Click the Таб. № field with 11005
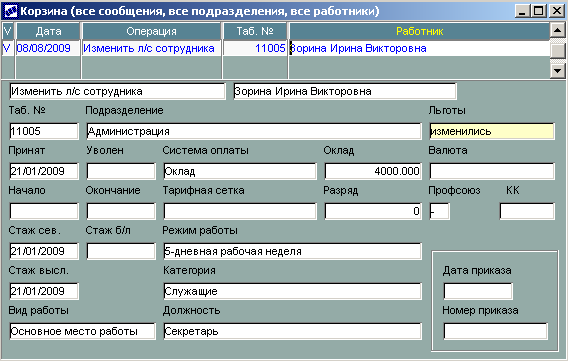568x361 pixels. tap(44, 131)
